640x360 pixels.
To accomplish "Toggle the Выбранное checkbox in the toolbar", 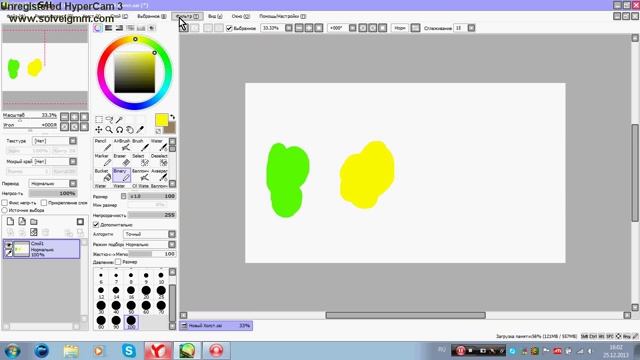I will [x=229, y=28].
